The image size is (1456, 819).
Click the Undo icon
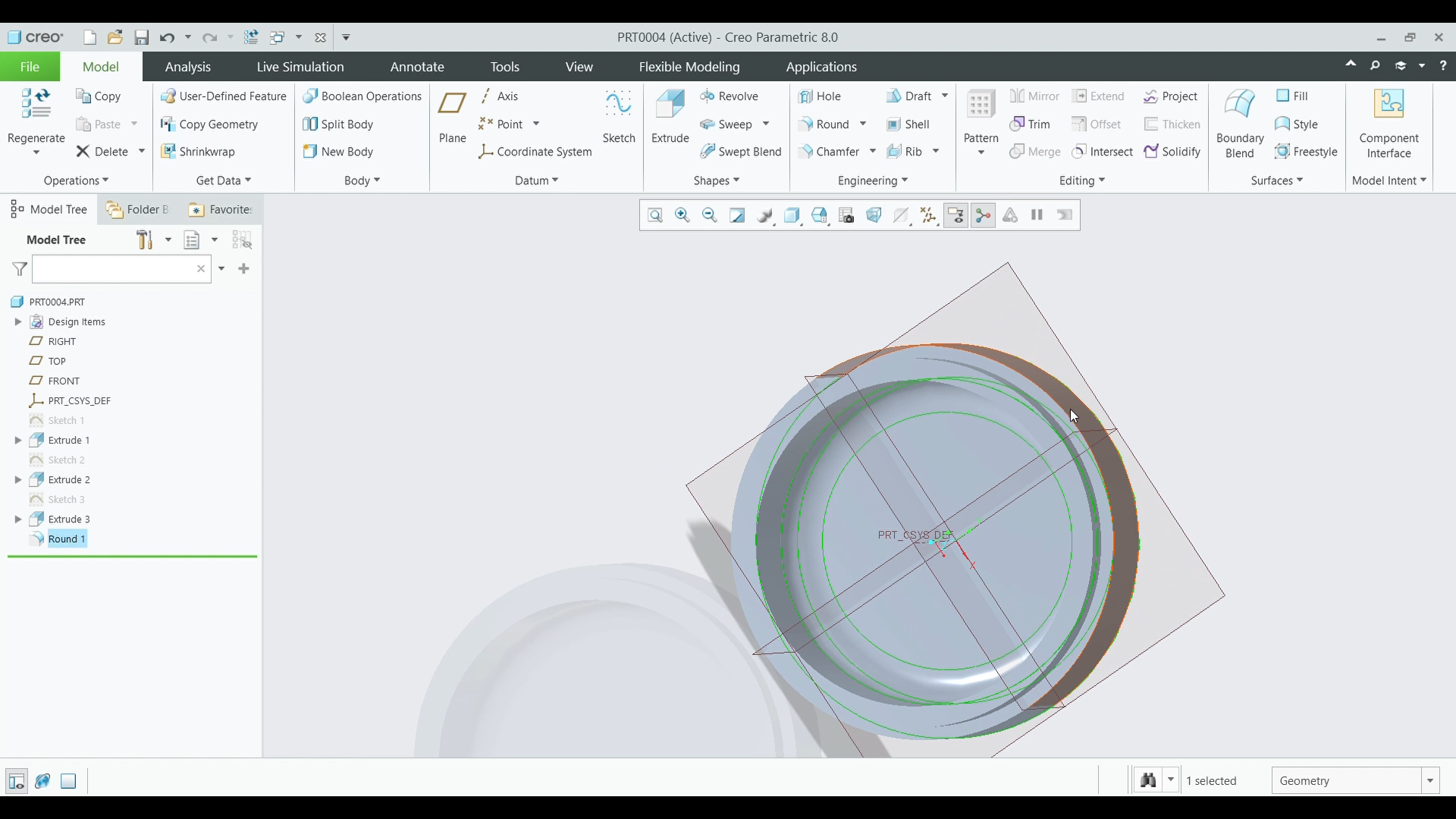168,37
